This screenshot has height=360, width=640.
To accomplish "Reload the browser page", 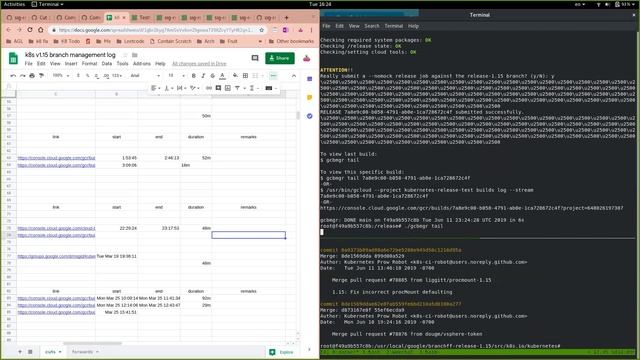I will pos(30,30).
